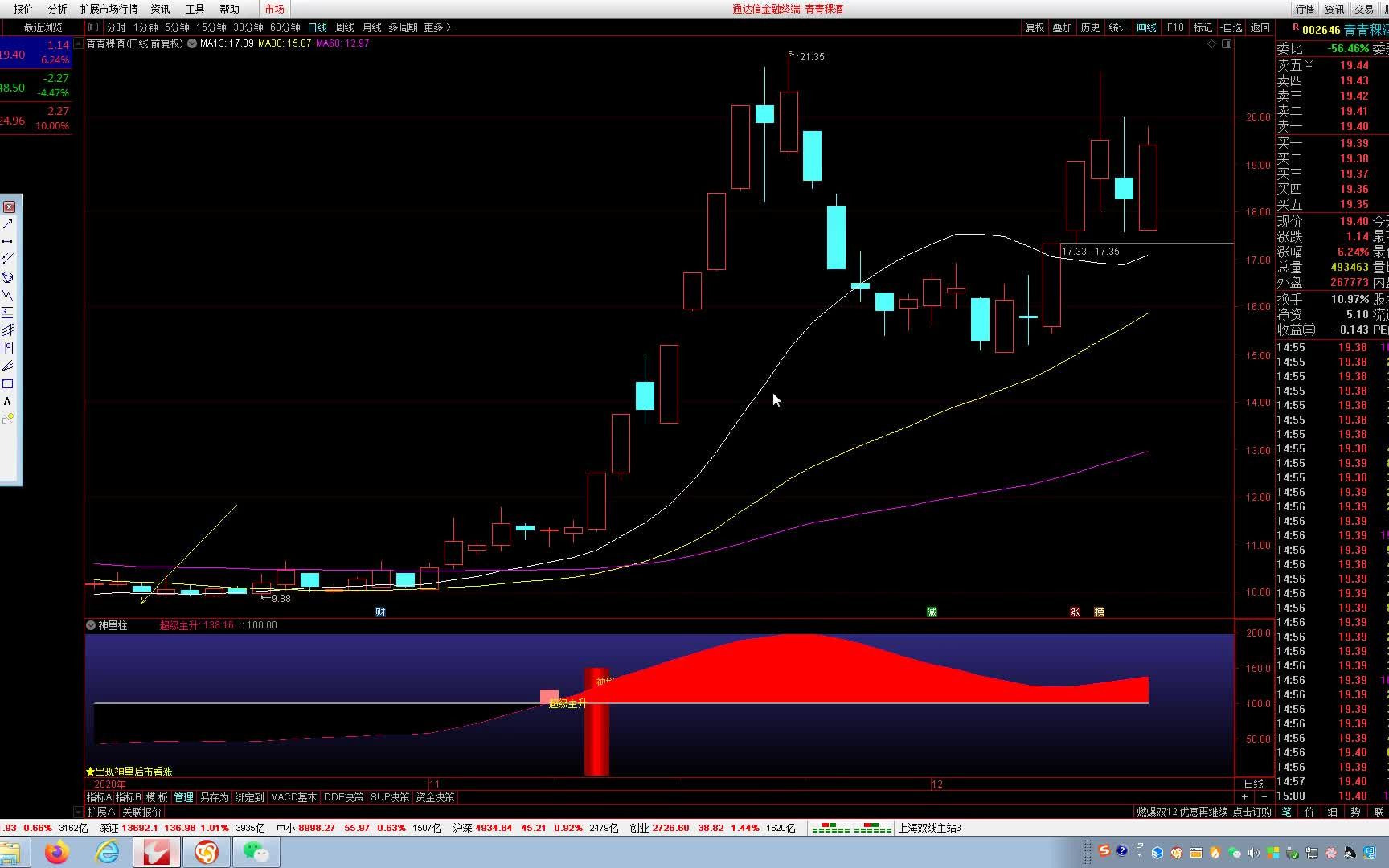Select the 模板 template tab

tap(157, 797)
